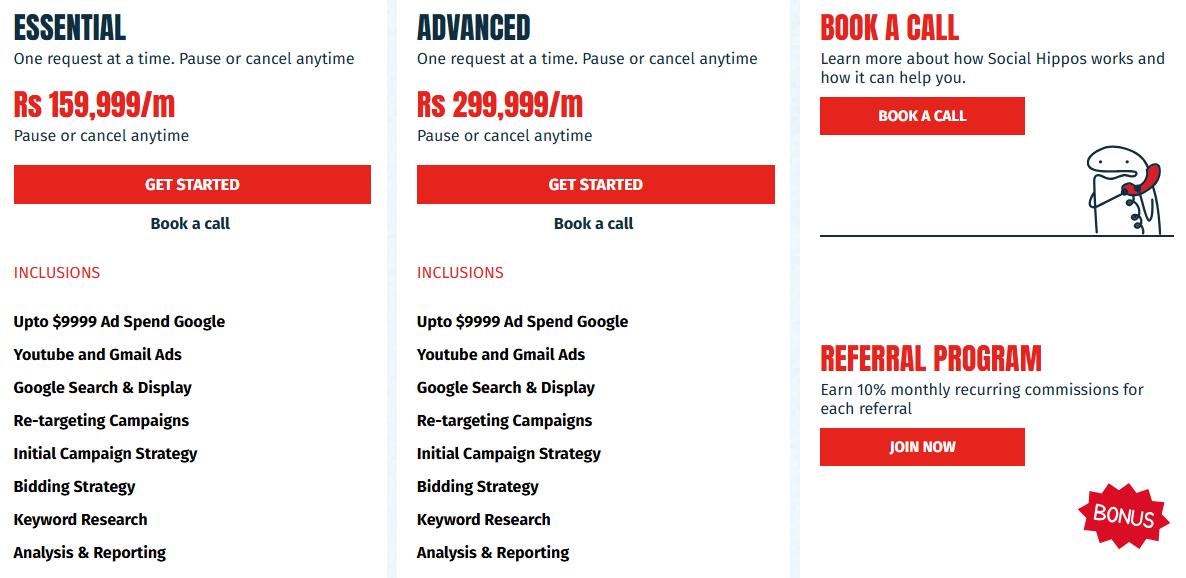
Task: Hit the JOIN NOW referral button
Action: [x=922, y=447]
